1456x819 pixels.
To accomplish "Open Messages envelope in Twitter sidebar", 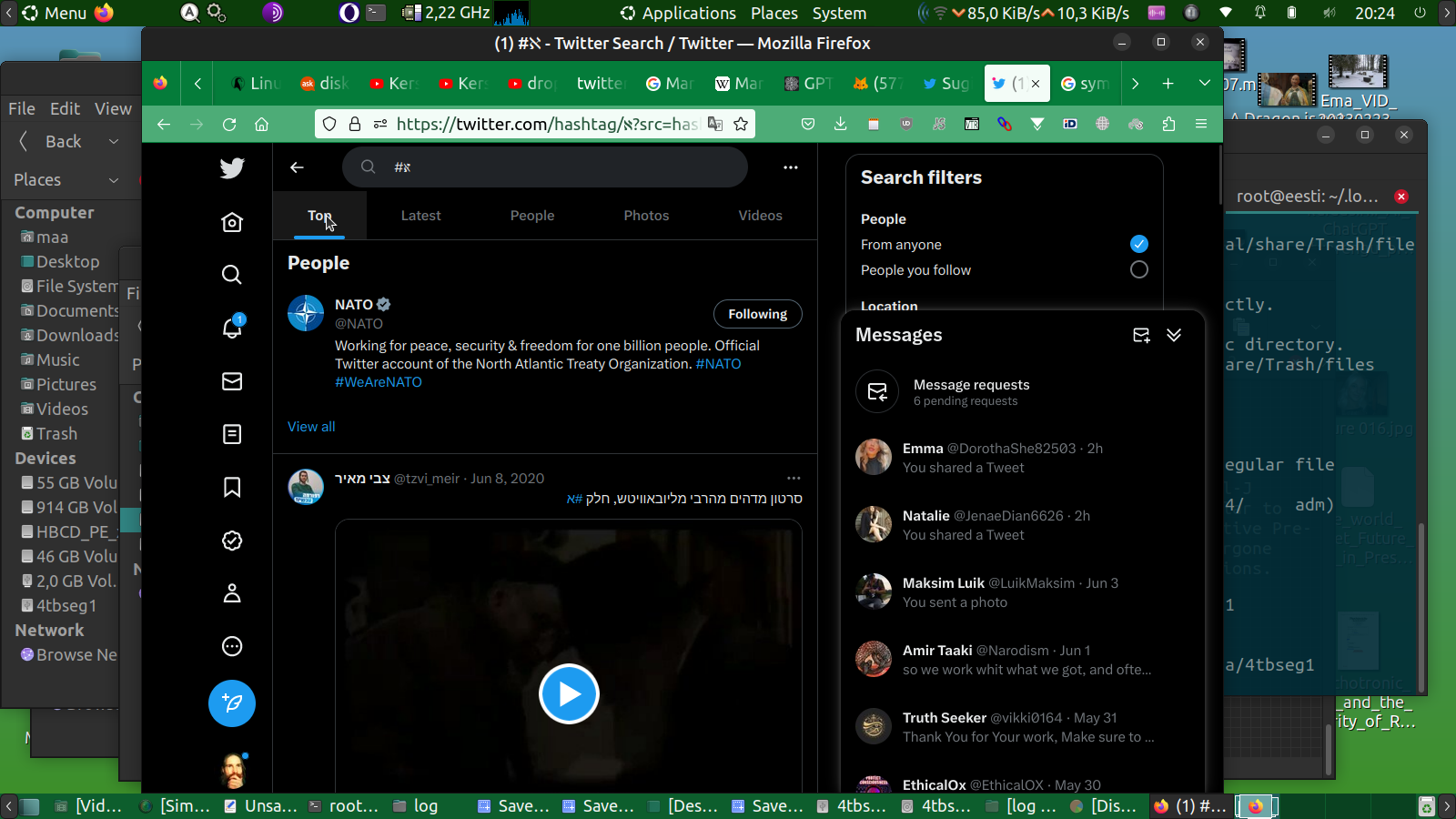I will [x=232, y=381].
